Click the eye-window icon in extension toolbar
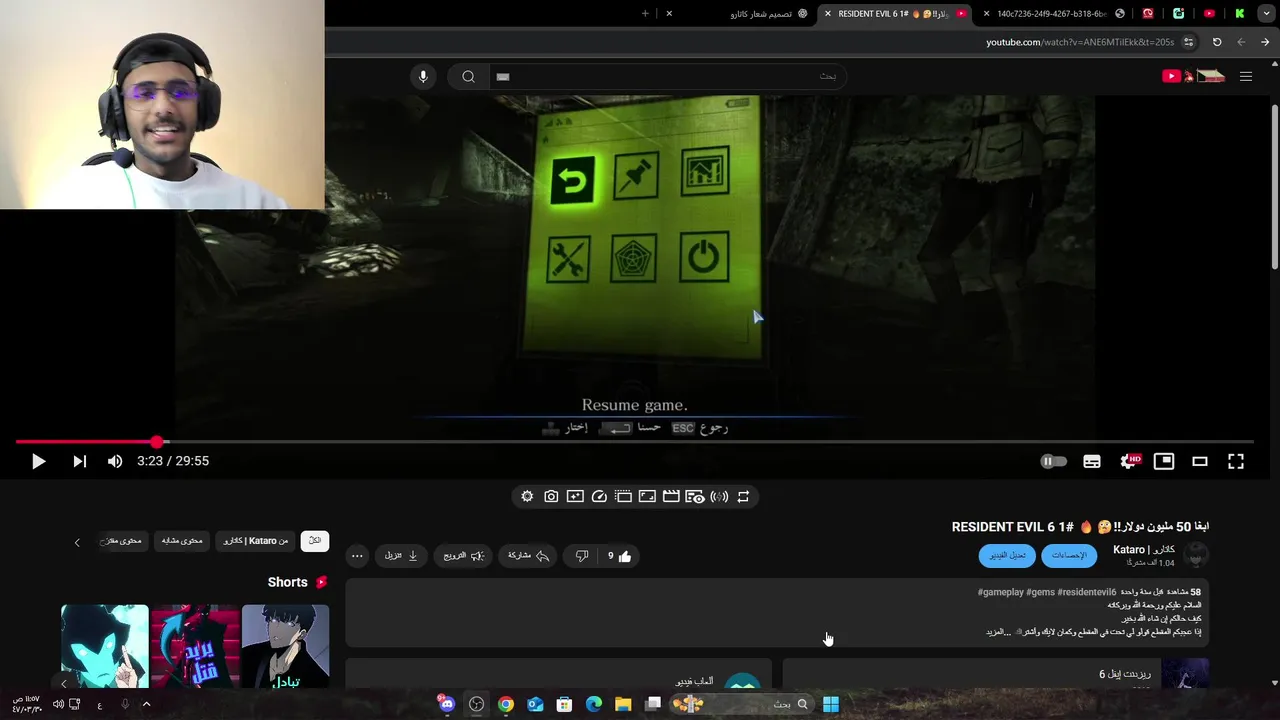The width and height of the screenshot is (1280, 720). click(695, 496)
